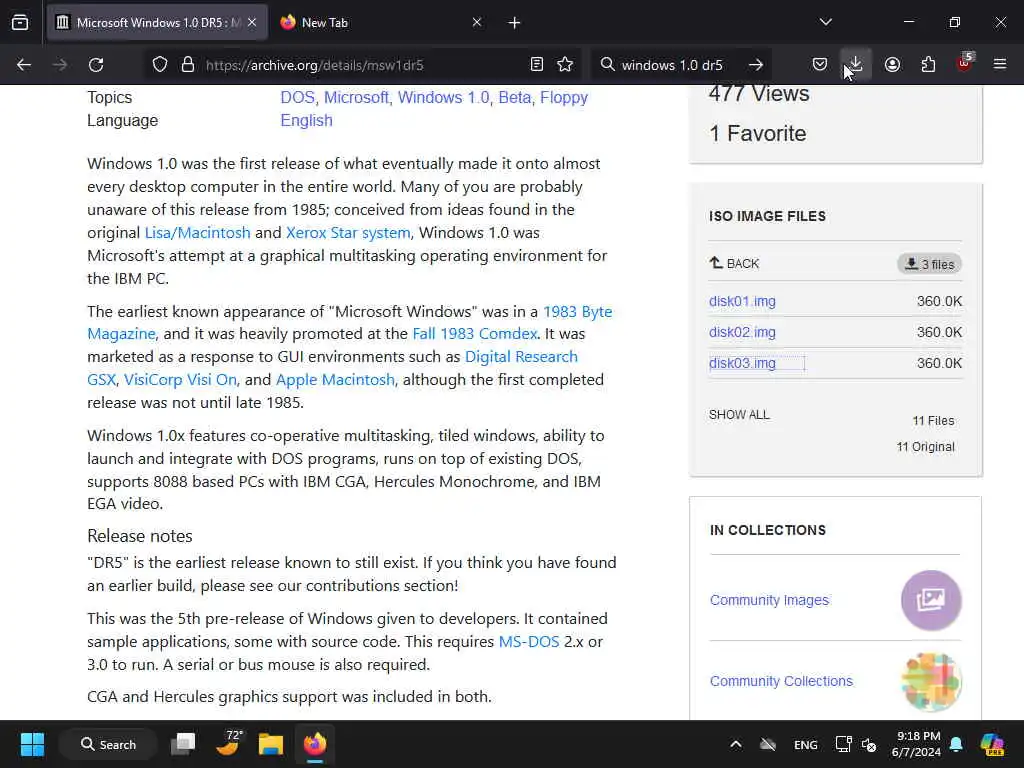Open the ENG language switcher
1024x768 pixels.
[x=805, y=744]
